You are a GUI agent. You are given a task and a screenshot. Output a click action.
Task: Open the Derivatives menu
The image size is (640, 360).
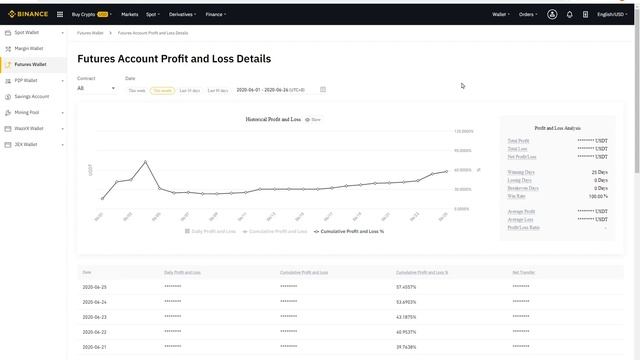(x=182, y=14)
